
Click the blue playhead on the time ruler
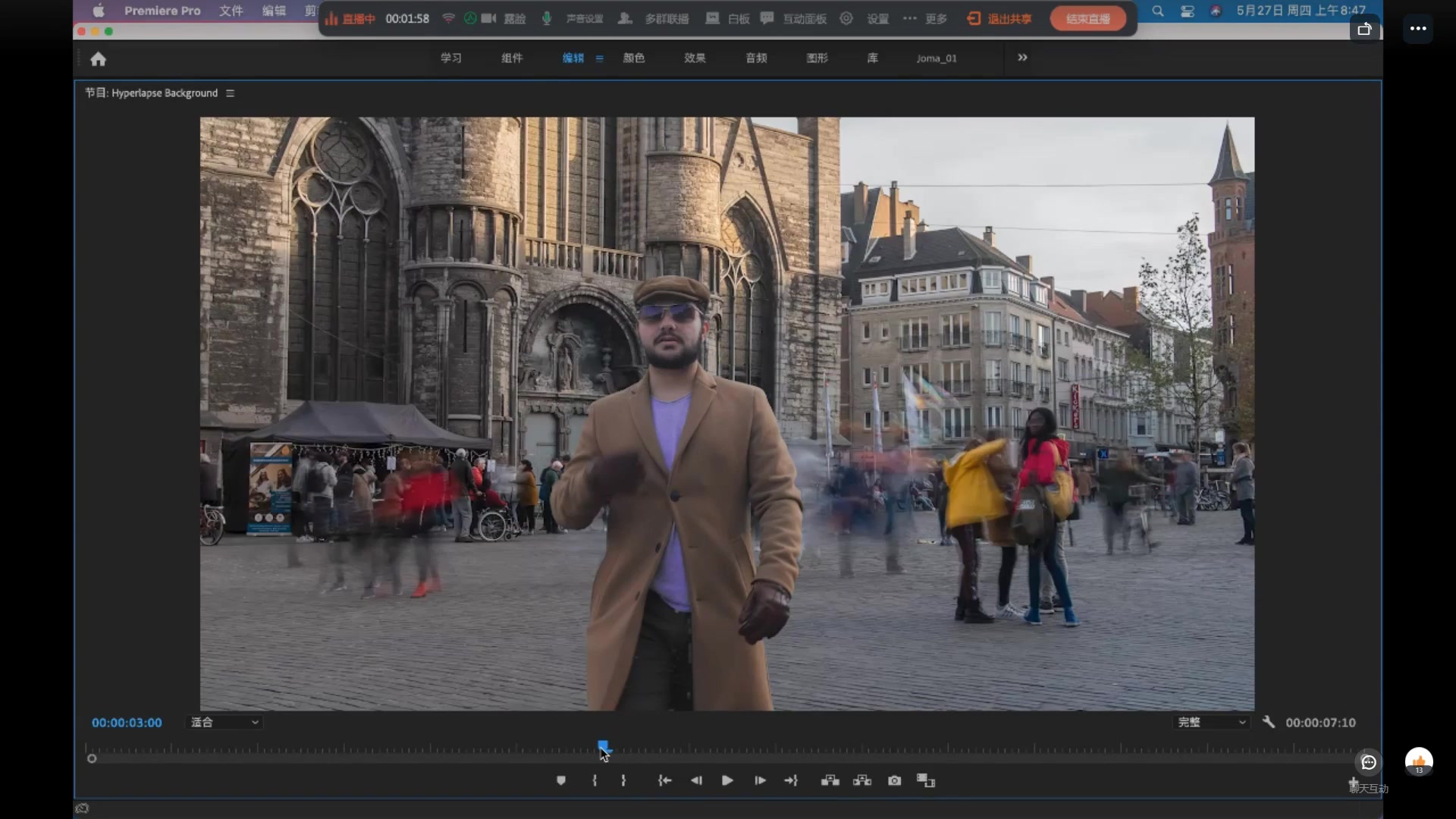click(603, 747)
